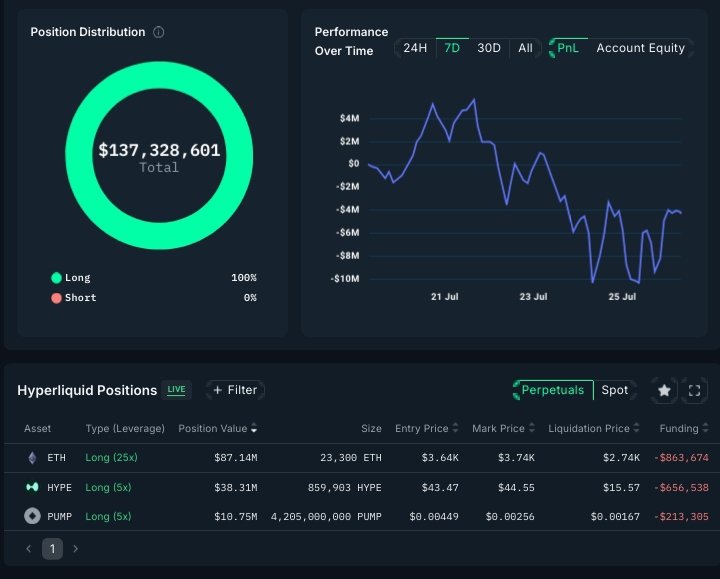Image resolution: width=720 pixels, height=579 pixels.
Task: Sort by Entry Price column
Action: click(427, 429)
